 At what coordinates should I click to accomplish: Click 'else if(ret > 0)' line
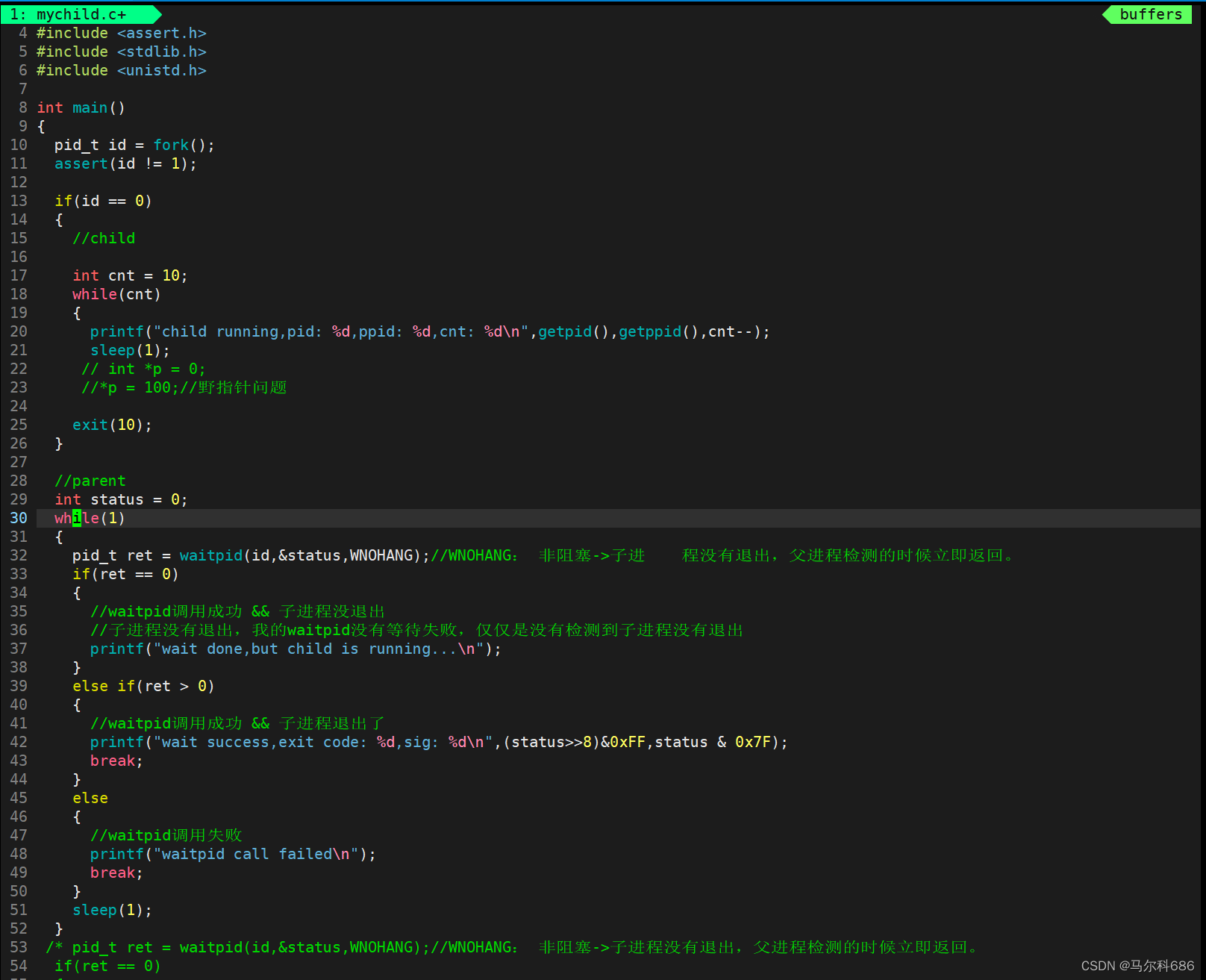pos(143,686)
